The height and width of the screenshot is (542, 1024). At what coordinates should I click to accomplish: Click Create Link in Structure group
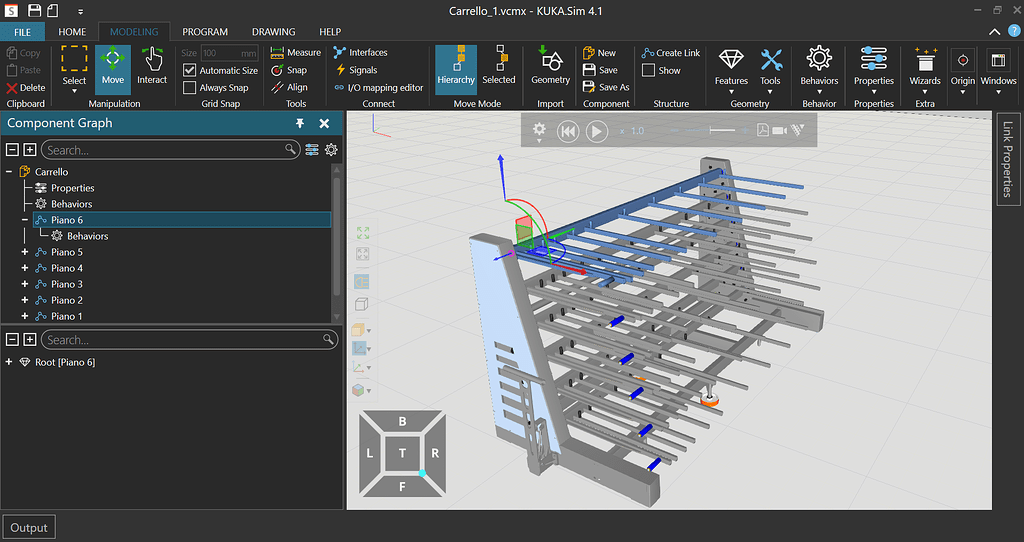click(x=671, y=53)
